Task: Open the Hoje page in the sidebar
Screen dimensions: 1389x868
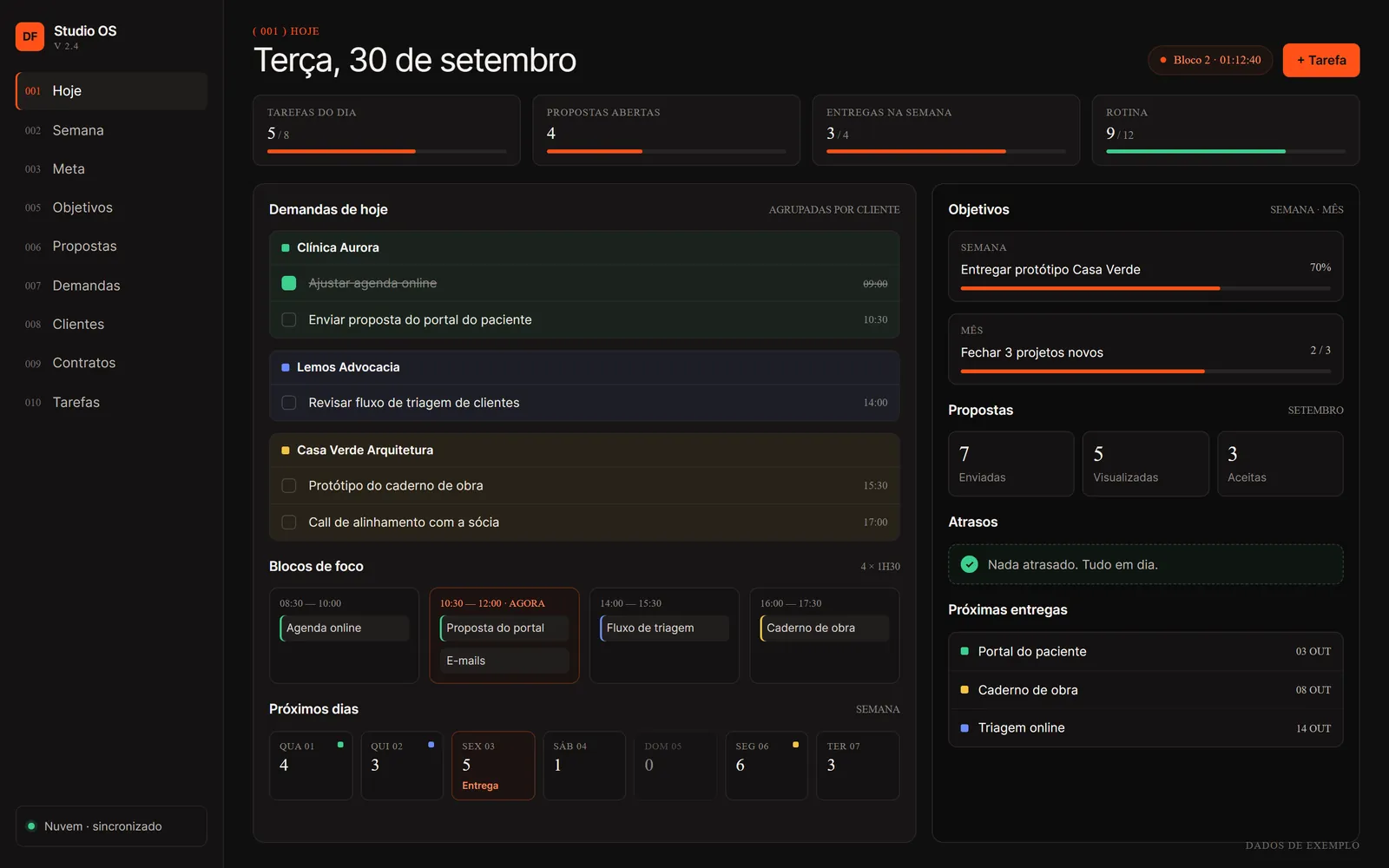Action: pyautogui.click(x=111, y=91)
